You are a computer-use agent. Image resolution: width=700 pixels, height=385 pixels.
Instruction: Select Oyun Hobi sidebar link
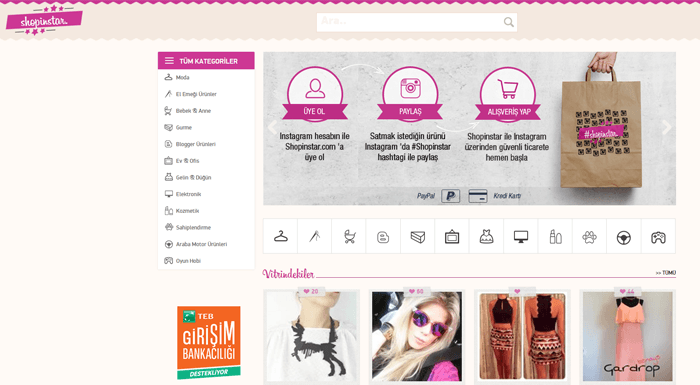(x=183, y=261)
